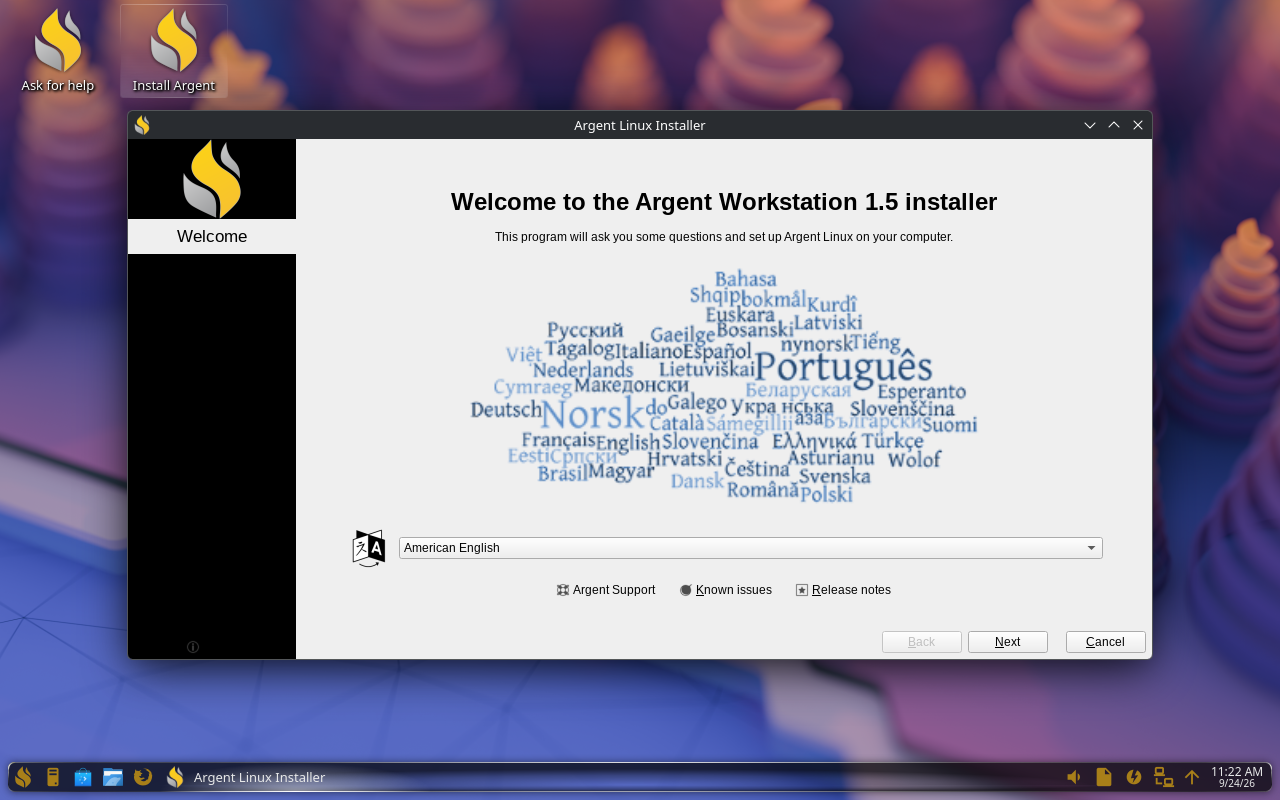
Task: Launch the Firefox browser from taskbar
Action: [x=143, y=777]
